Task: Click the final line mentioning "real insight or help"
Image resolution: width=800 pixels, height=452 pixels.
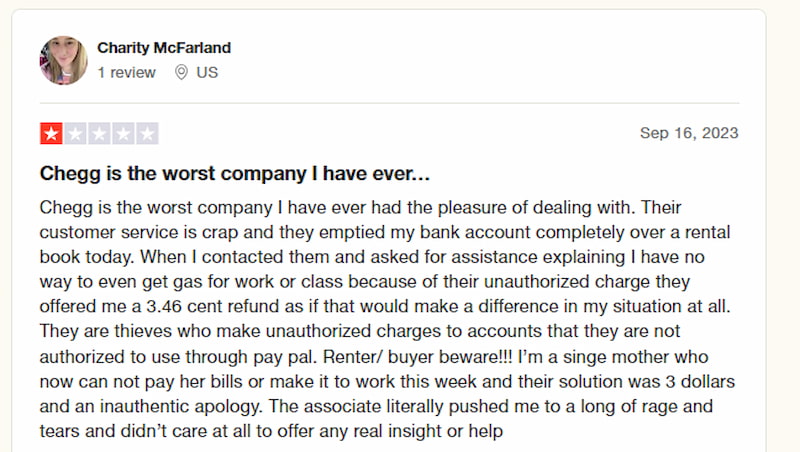Action: (x=271, y=431)
